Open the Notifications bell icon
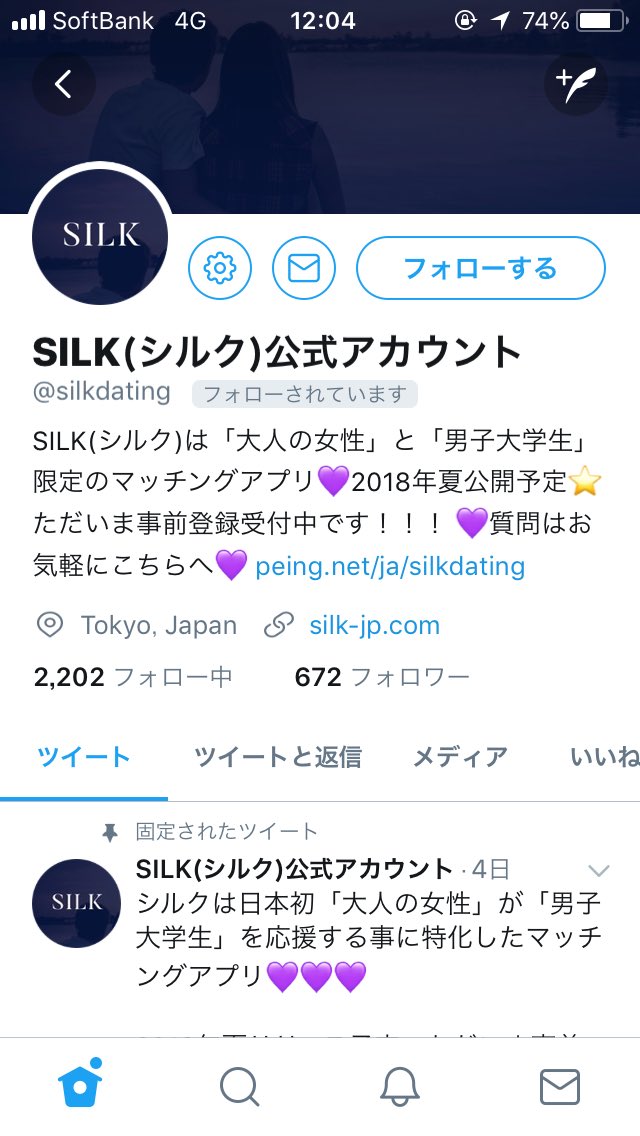 tap(400, 1087)
